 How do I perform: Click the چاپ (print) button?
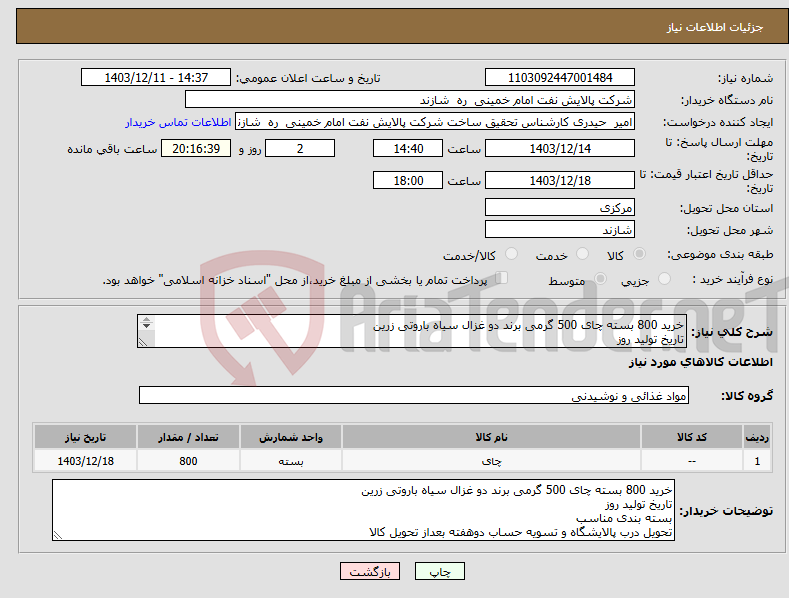pyautogui.click(x=439, y=571)
